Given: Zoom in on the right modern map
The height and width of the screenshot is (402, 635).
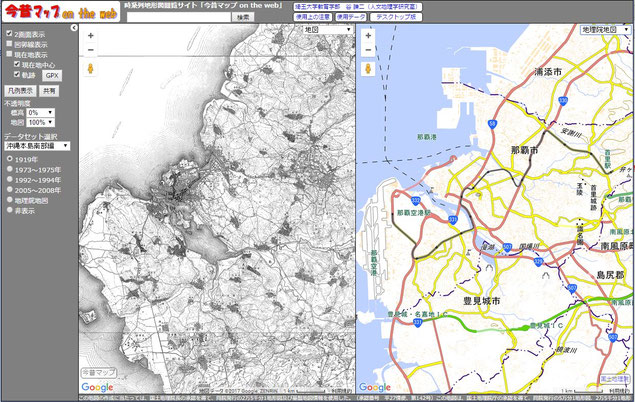Looking at the screenshot, I should click(x=368, y=35).
